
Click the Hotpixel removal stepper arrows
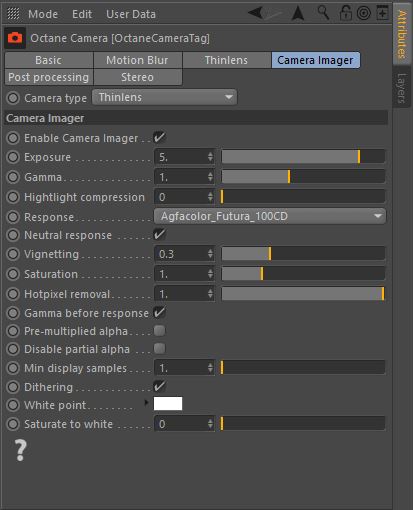(210, 294)
